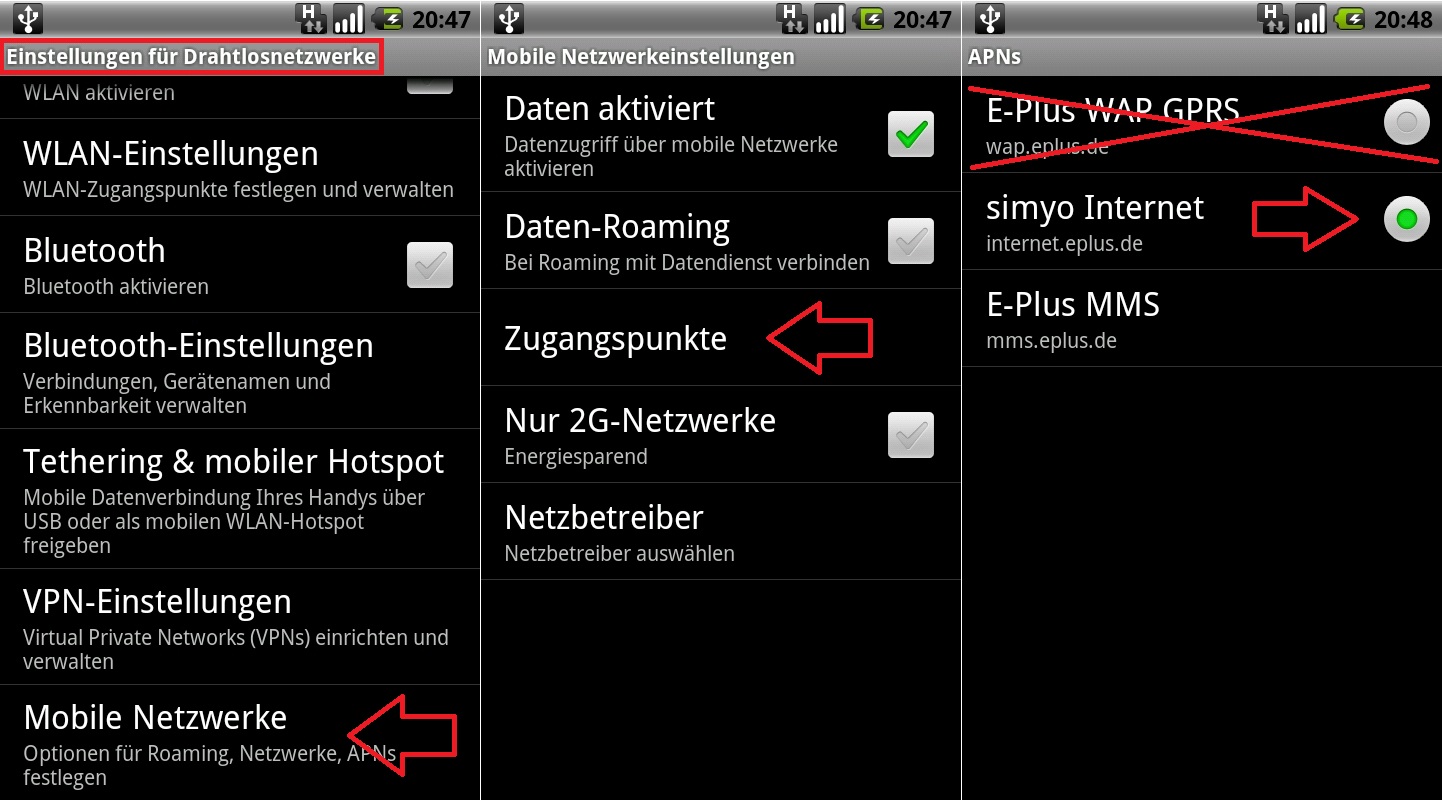Tap the USB icon above Mobile Netzwerkeinstellungen
This screenshot has height=800, width=1442.
[509, 18]
